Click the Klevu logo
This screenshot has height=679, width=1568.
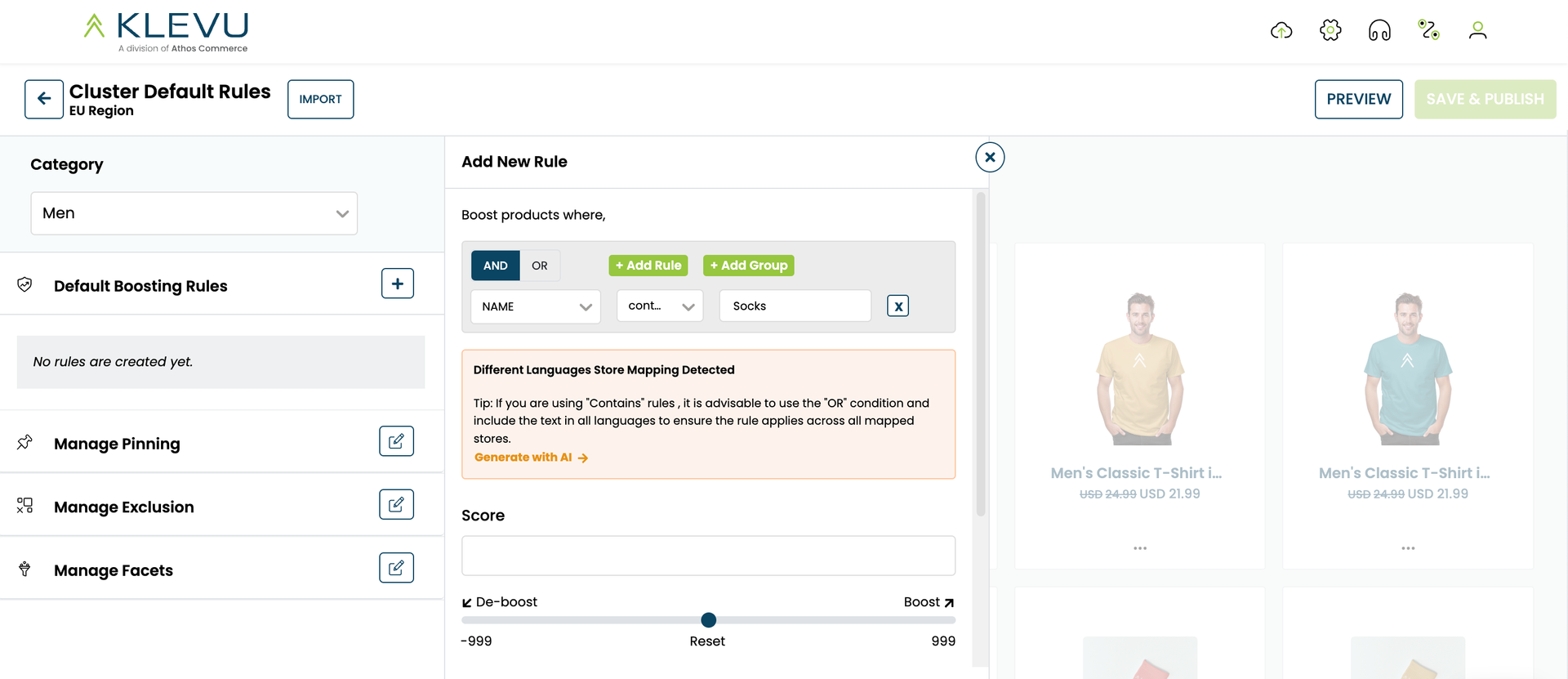coord(167,33)
